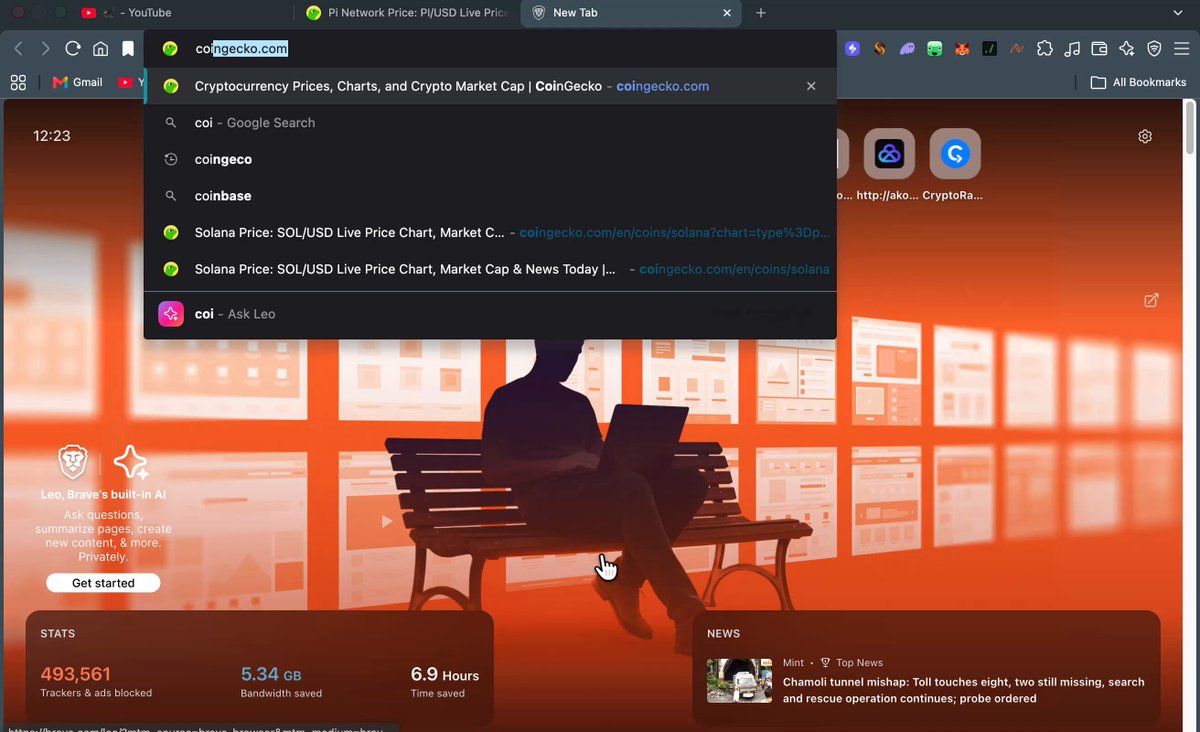The image size is (1200, 732).
Task: Click the blue lightning bolt extension
Action: pos(852,48)
